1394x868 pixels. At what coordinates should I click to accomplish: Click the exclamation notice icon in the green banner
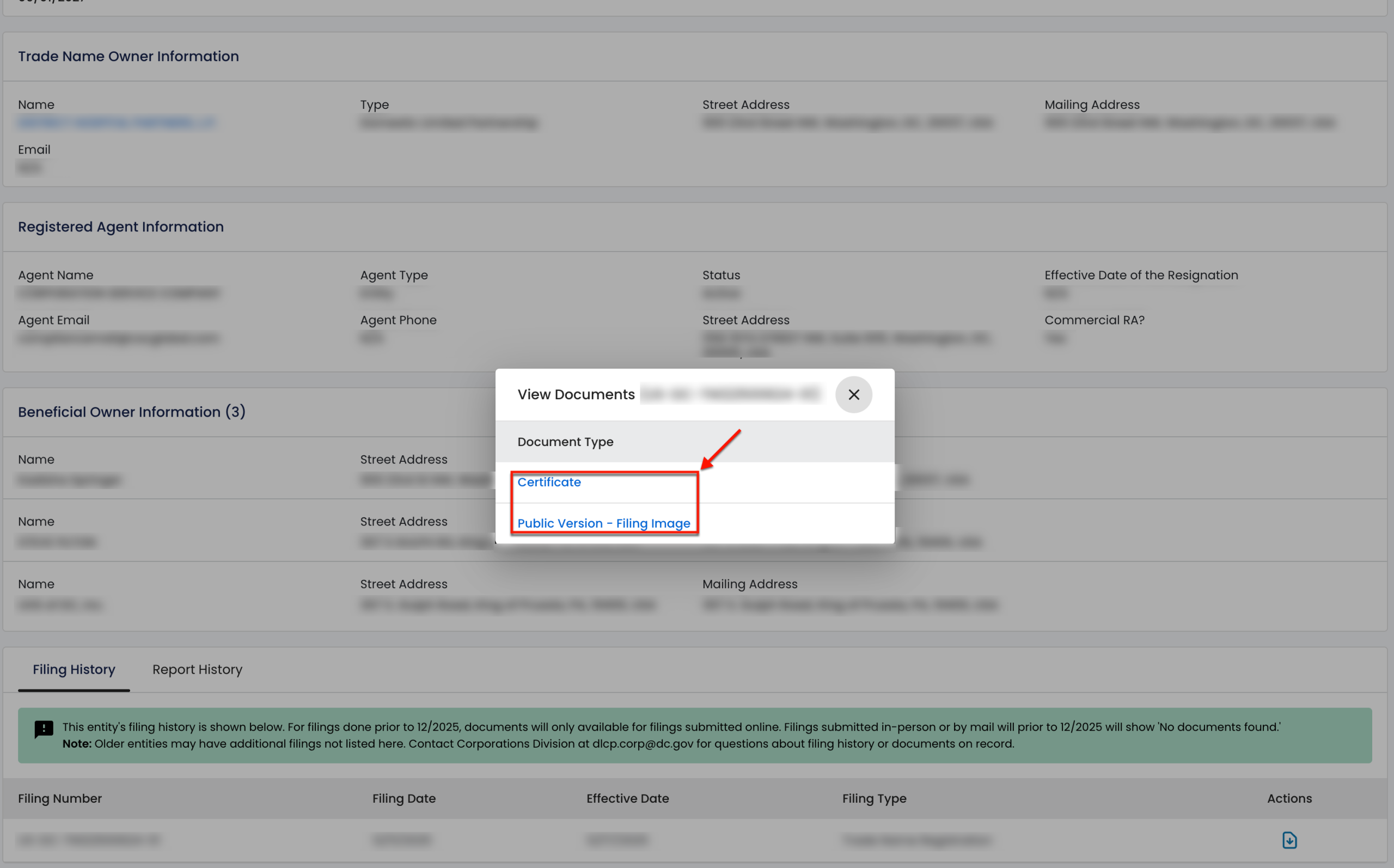(x=44, y=730)
